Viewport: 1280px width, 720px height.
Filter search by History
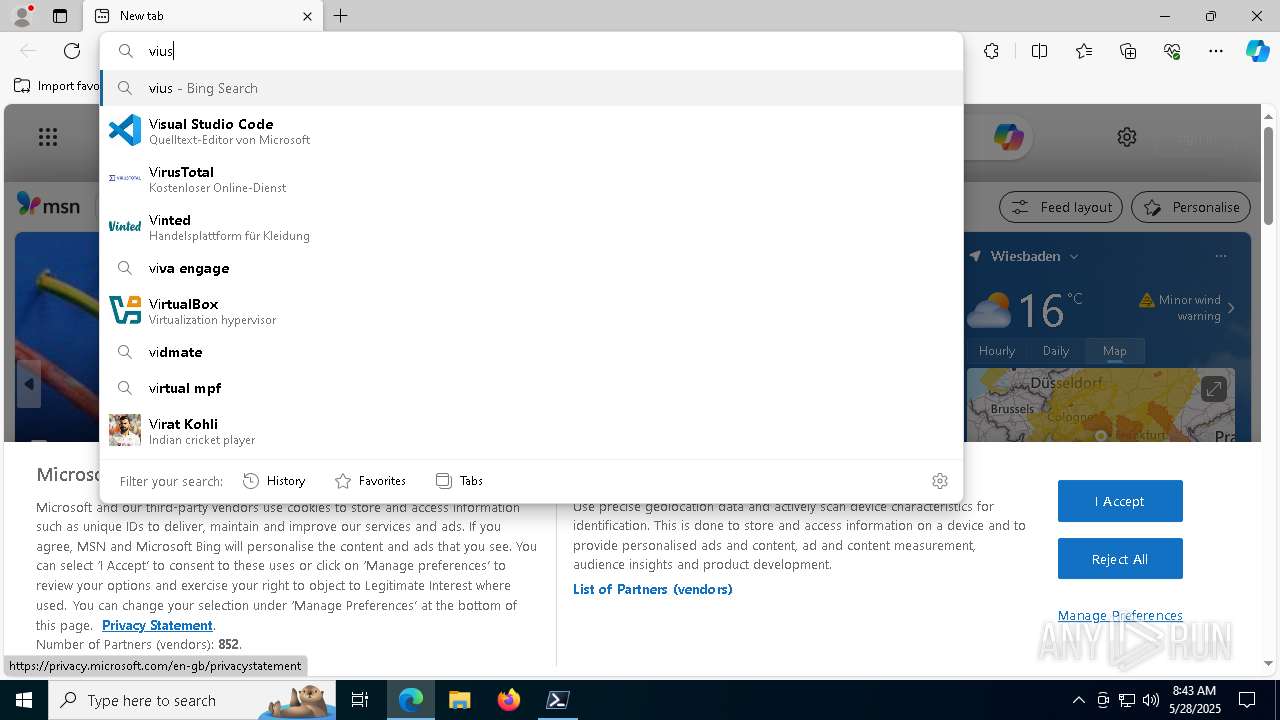(274, 481)
